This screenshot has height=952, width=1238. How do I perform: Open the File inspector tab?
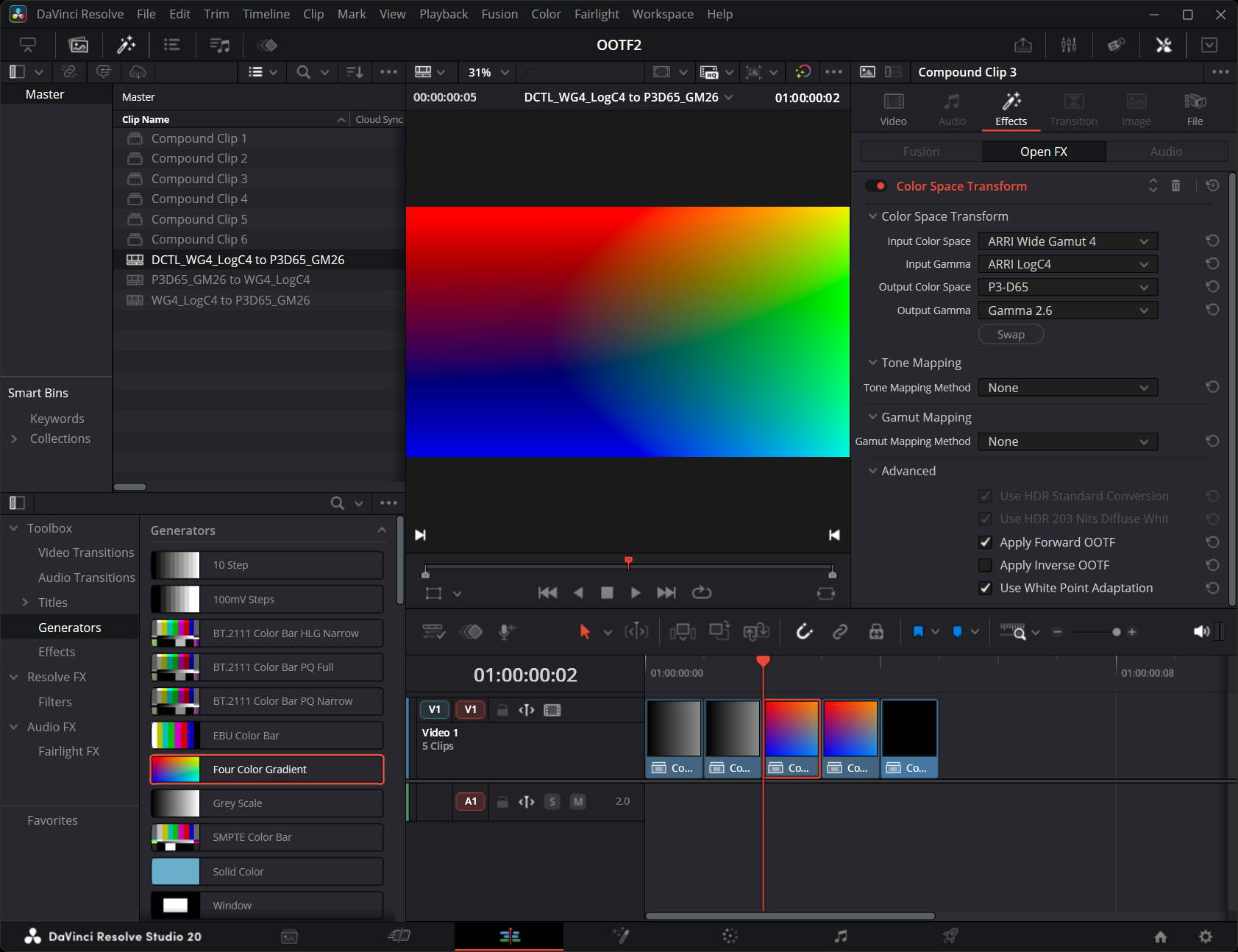coord(1195,109)
